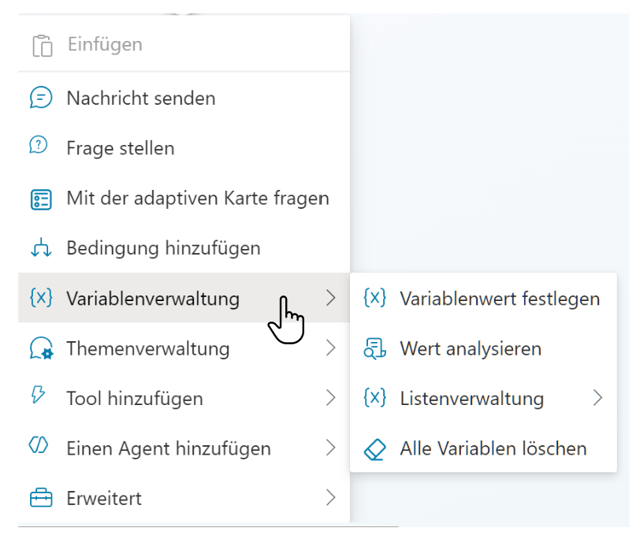Image resolution: width=640 pixels, height=539 pixels.
Task: Click the Einfügen clipboard icon
Action: (42, 46)
